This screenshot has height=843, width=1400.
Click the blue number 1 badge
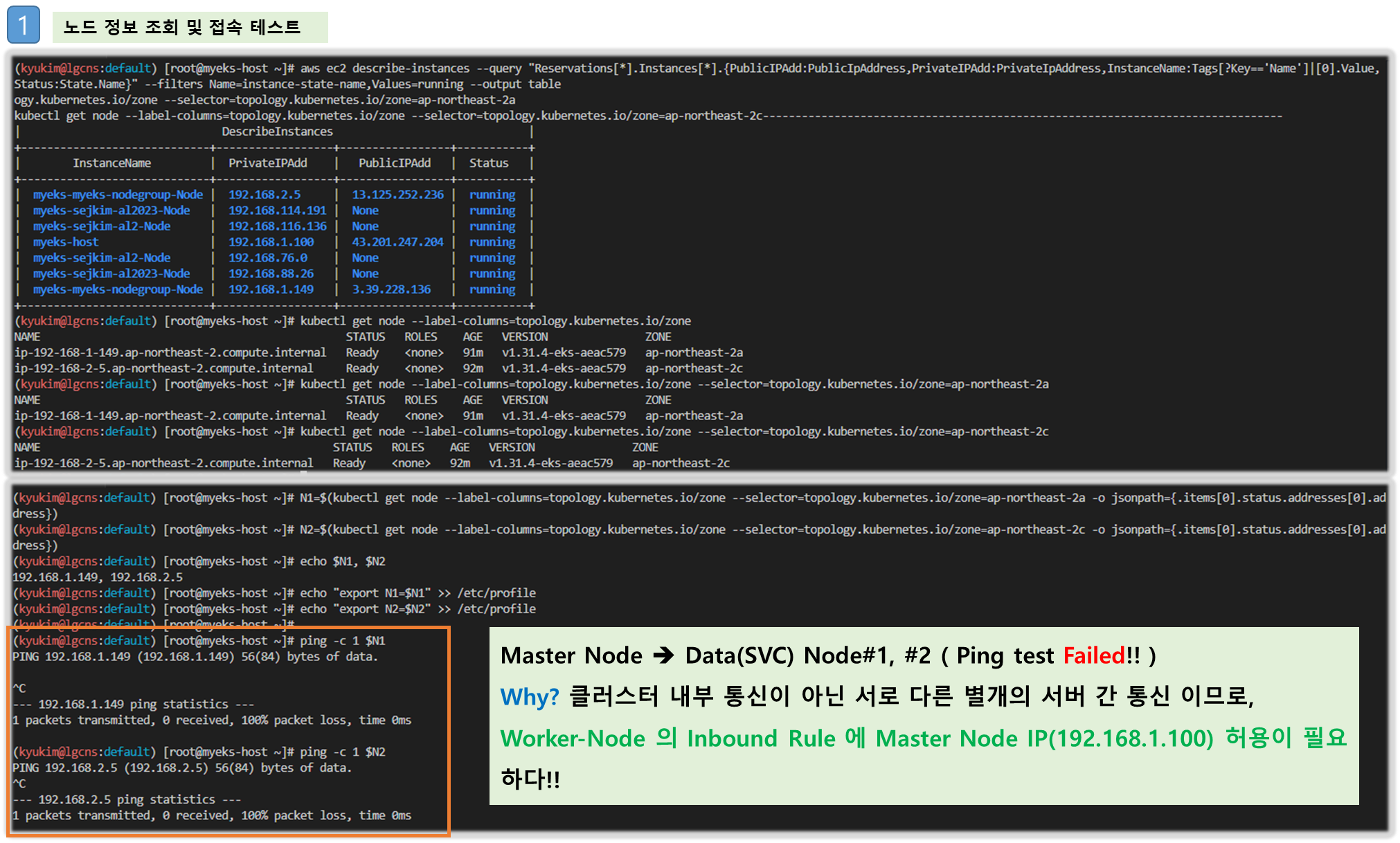click(24, 26)
